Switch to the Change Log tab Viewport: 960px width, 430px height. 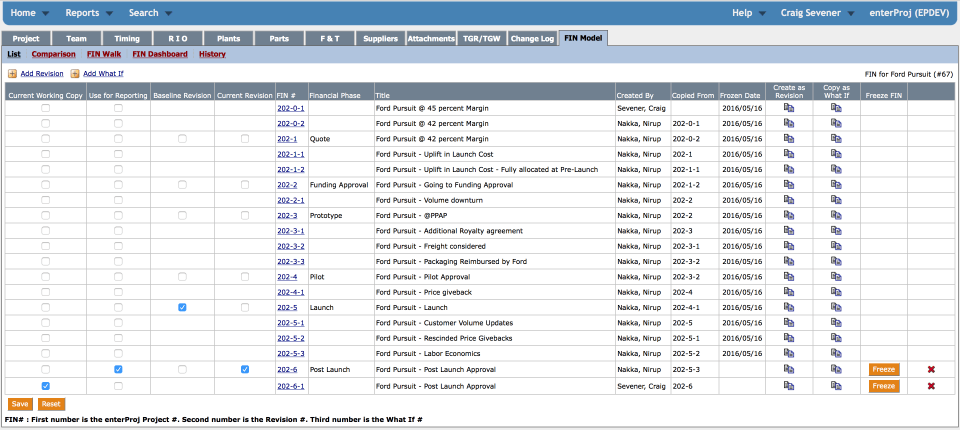(532, 38)
